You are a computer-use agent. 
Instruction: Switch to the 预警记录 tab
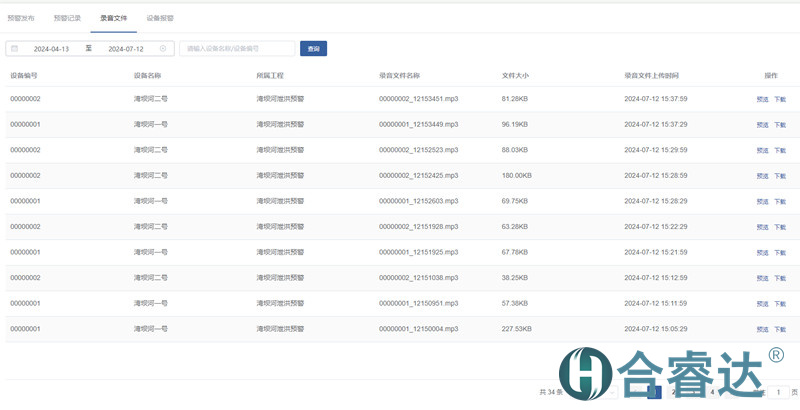point(67,18)
